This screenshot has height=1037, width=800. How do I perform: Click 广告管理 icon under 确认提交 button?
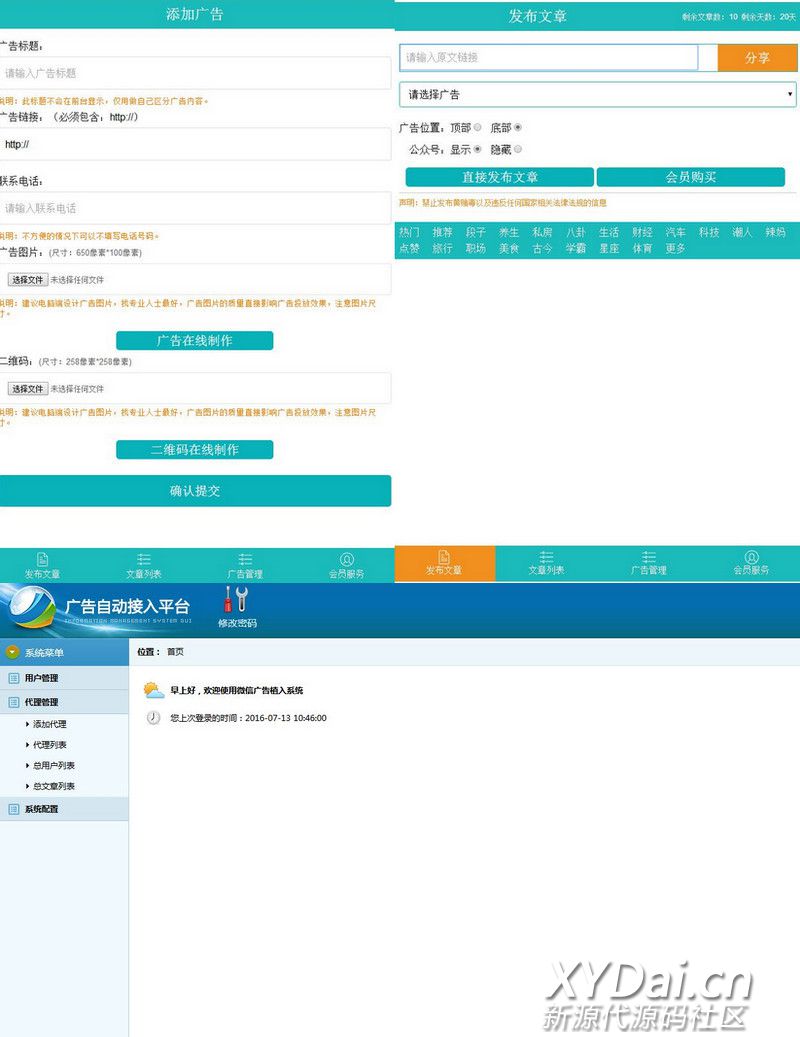point(245,560)
